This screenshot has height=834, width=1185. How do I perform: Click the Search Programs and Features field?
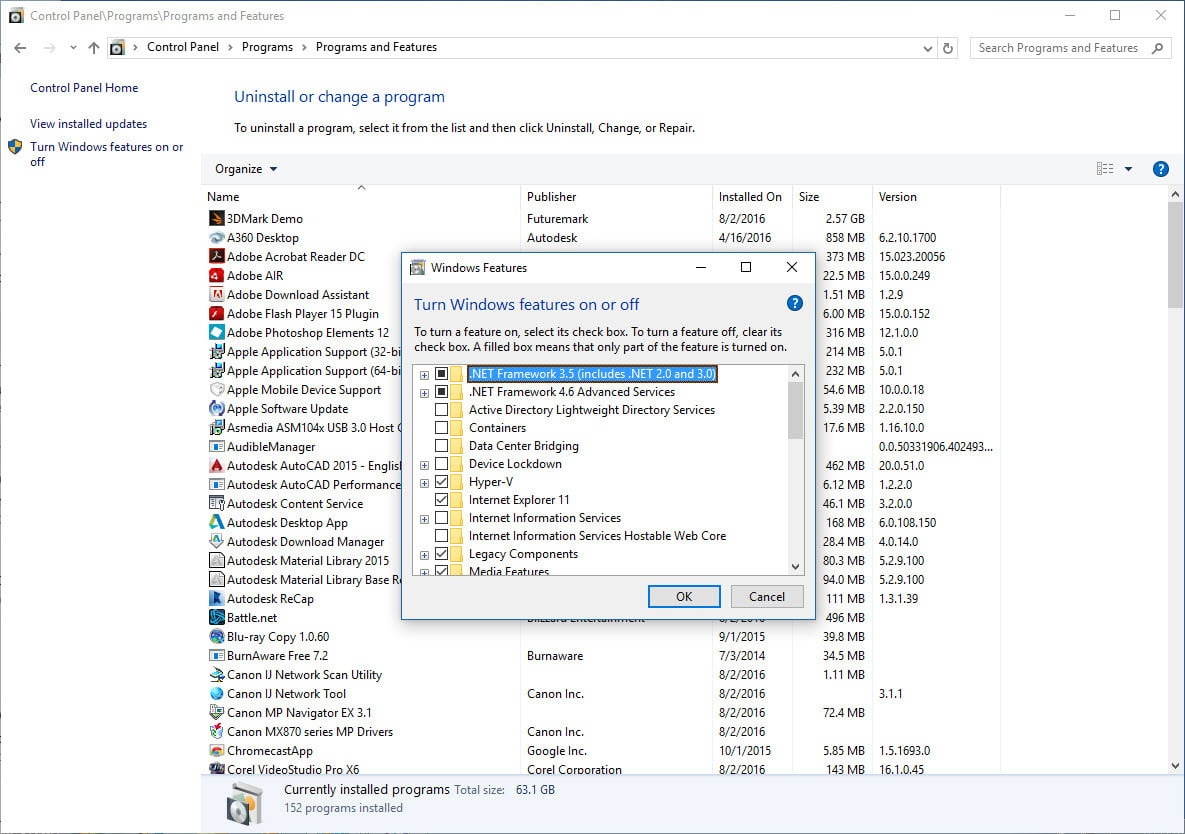tap(1058, 48)
